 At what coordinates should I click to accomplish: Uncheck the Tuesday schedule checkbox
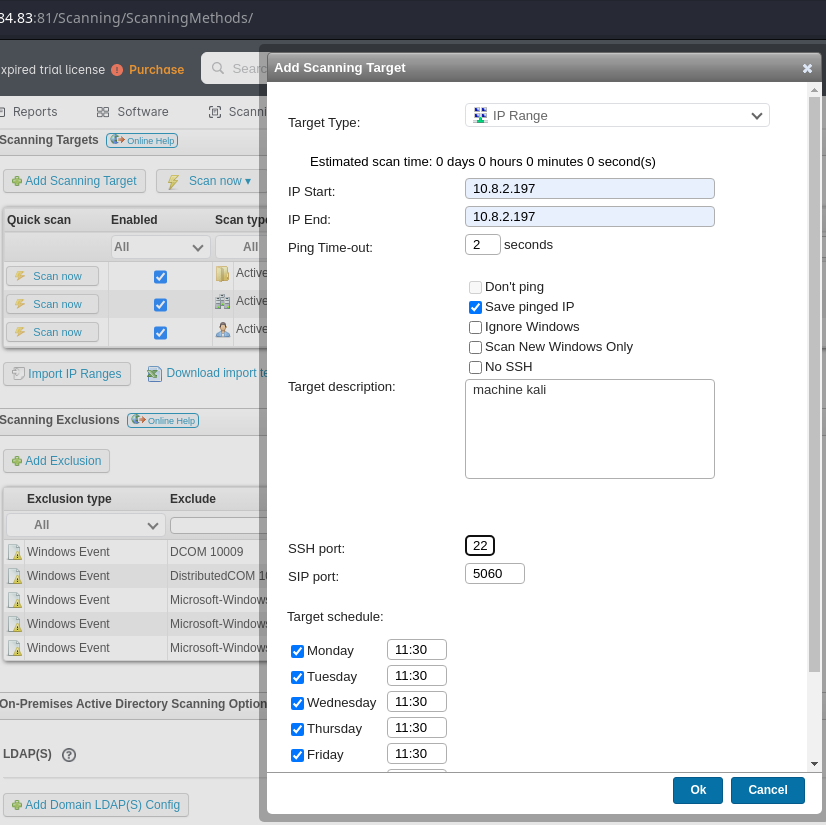click(x=297, y=677)
